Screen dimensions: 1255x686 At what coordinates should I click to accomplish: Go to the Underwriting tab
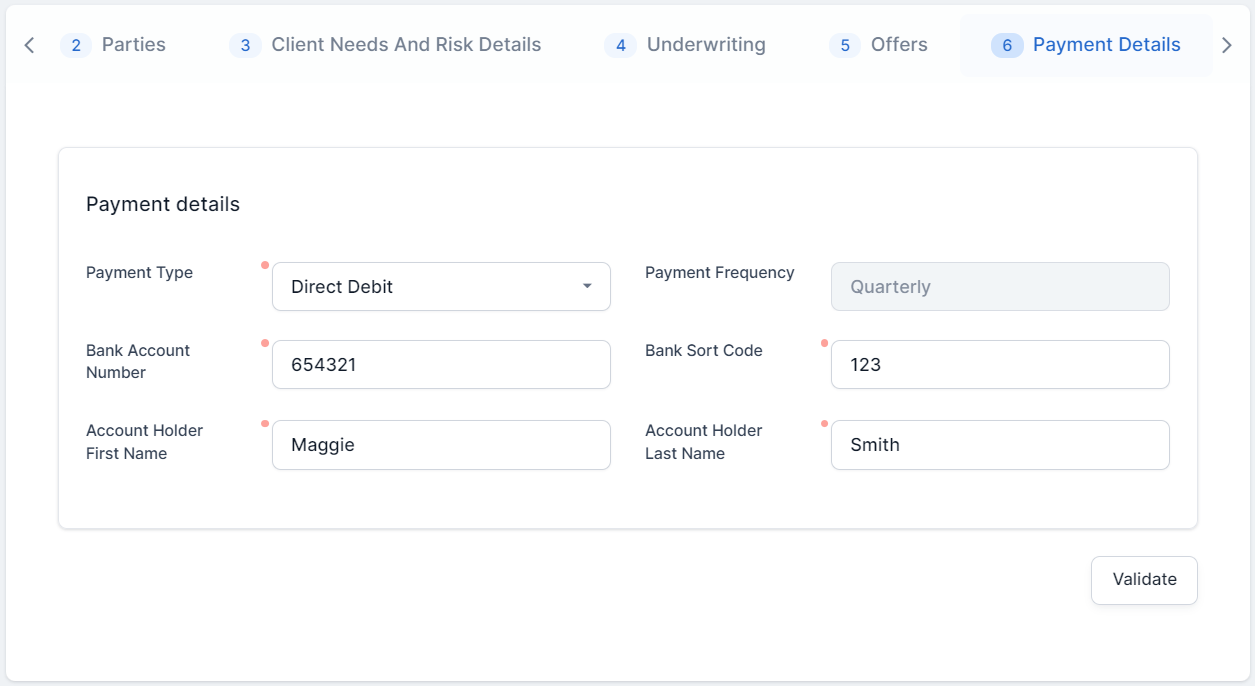tap(706, 45)
